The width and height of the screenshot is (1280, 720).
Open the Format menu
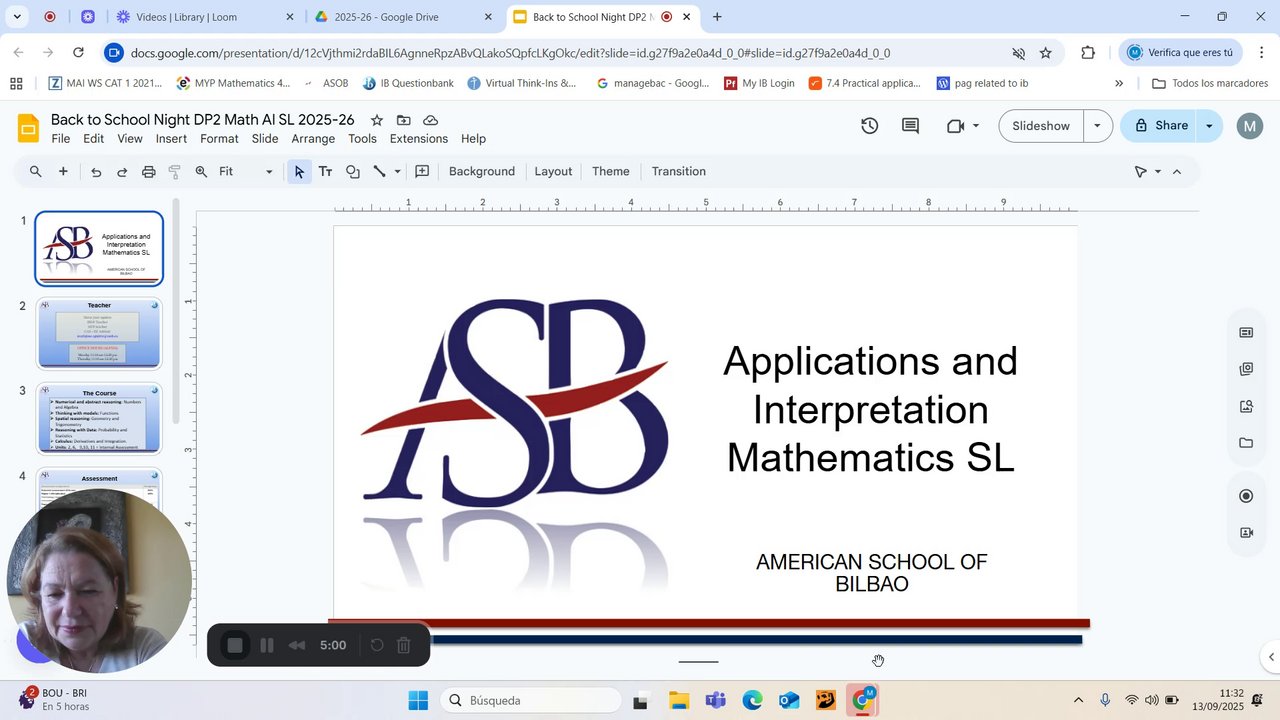click(219, 139)
